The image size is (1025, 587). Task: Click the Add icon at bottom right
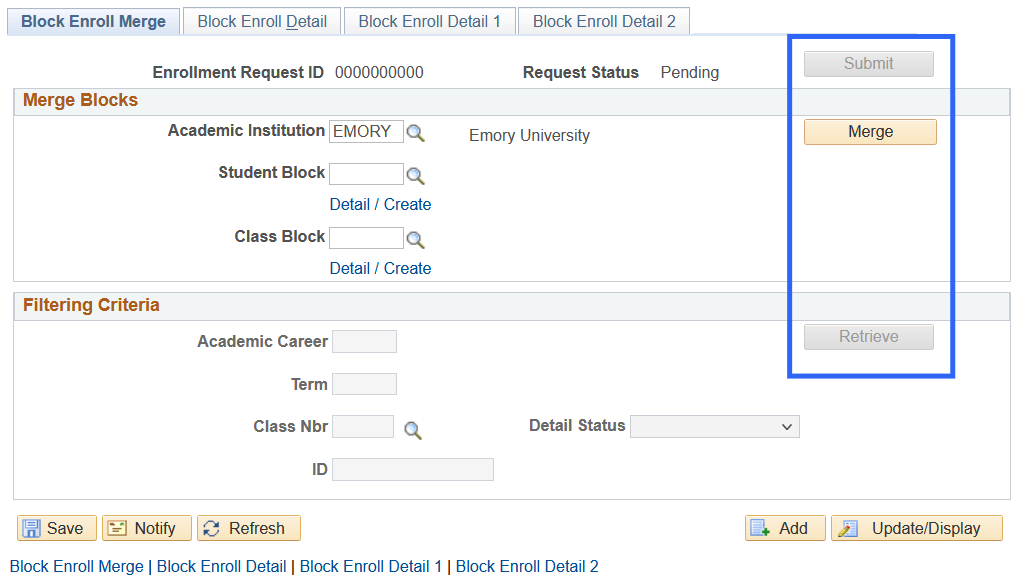[x=784, y=528]
